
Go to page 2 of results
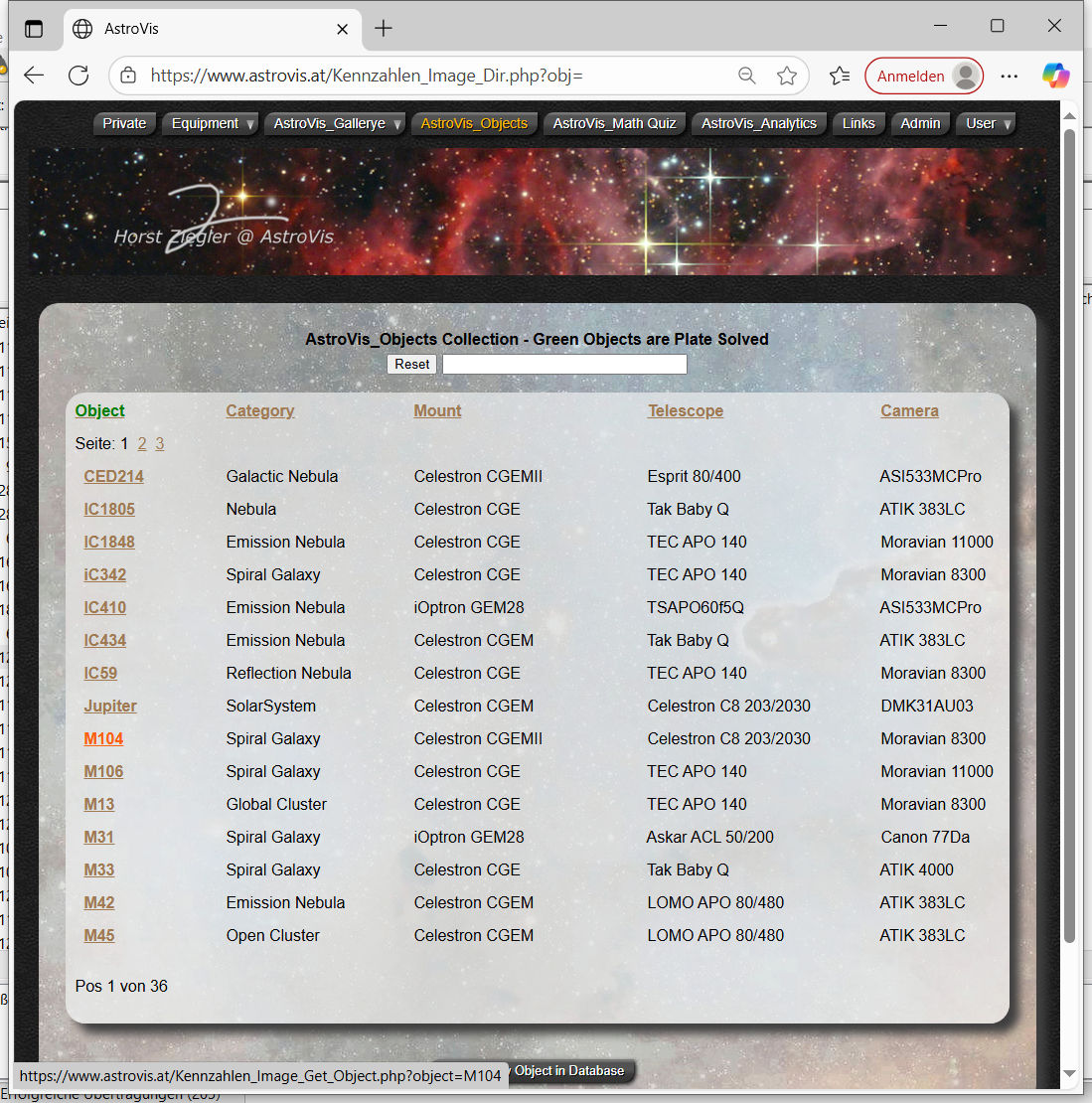(x=142, y=443)
